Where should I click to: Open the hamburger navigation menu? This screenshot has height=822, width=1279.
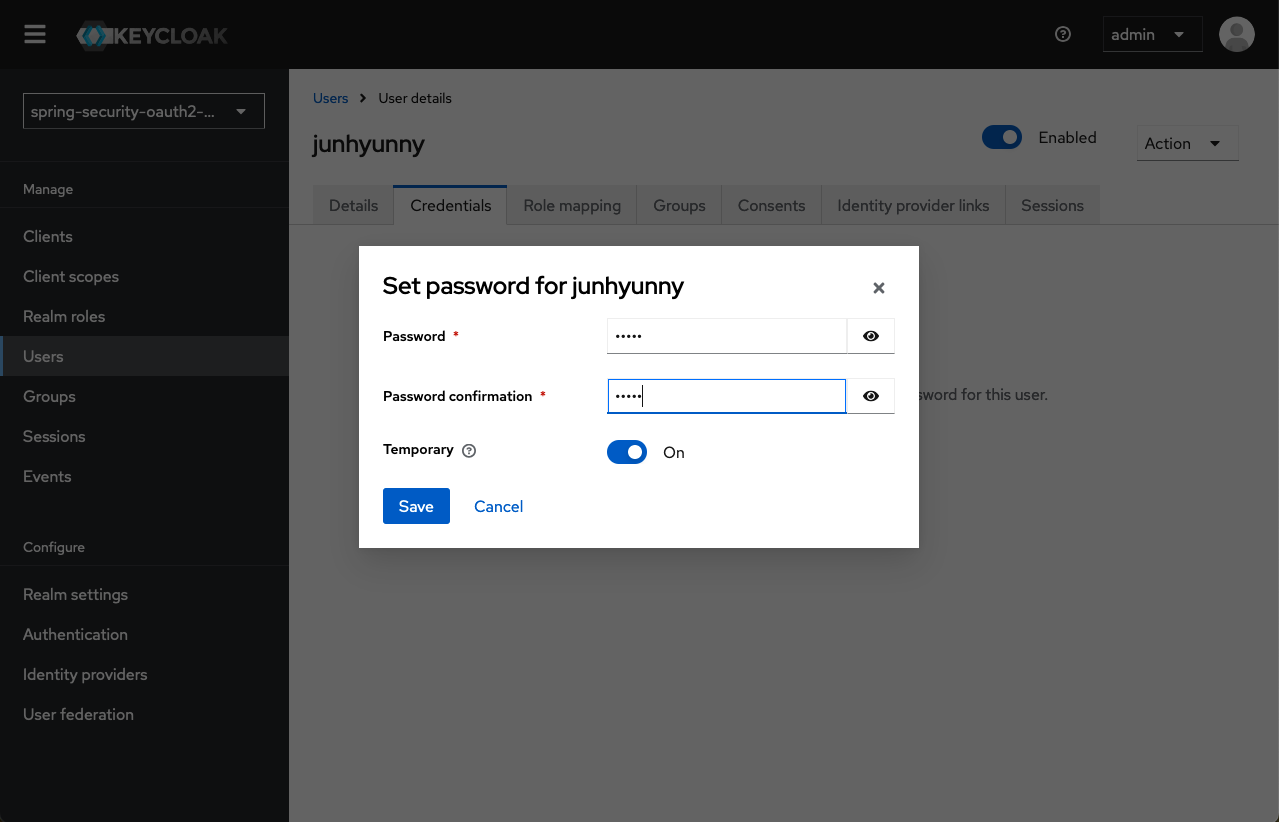35,34
